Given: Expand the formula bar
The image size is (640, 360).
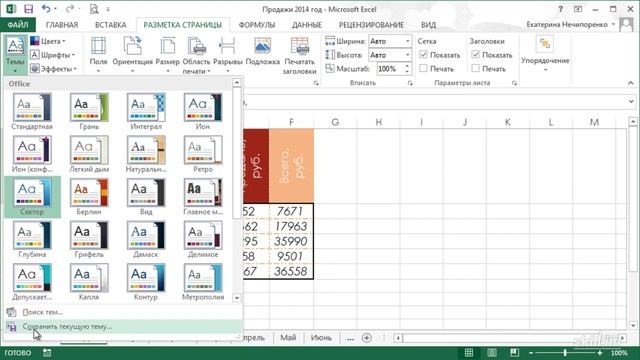Looking at the screenshot, I should 631,101.
